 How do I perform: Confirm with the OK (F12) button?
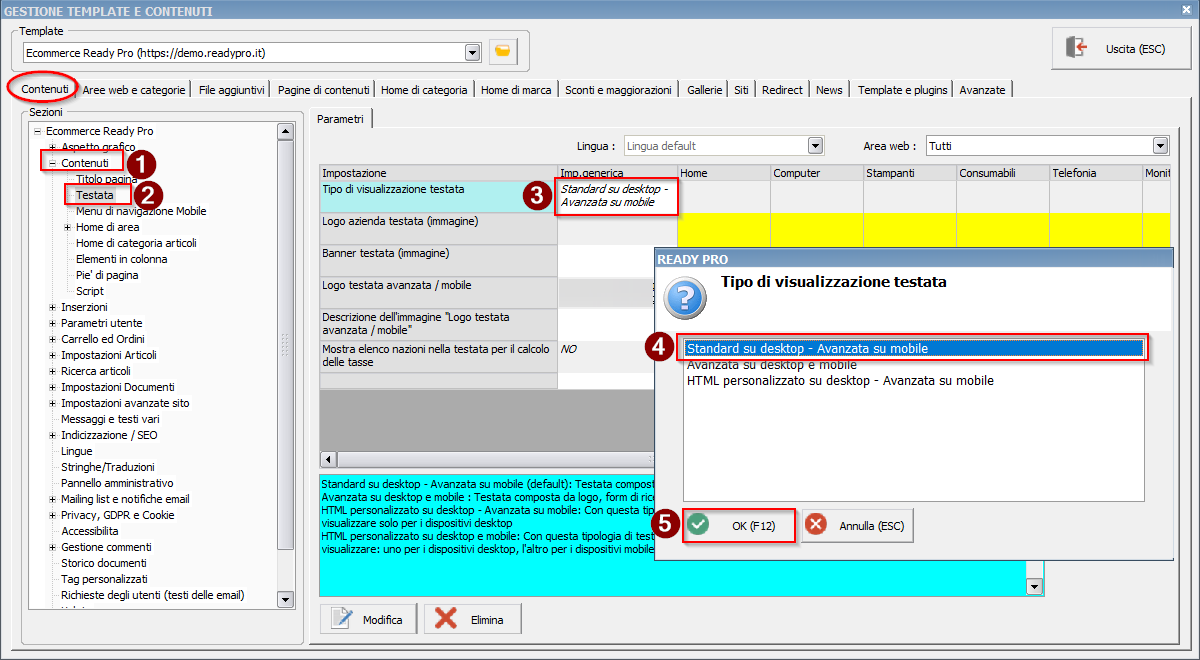pyautogui.click(x=739, y=526)
